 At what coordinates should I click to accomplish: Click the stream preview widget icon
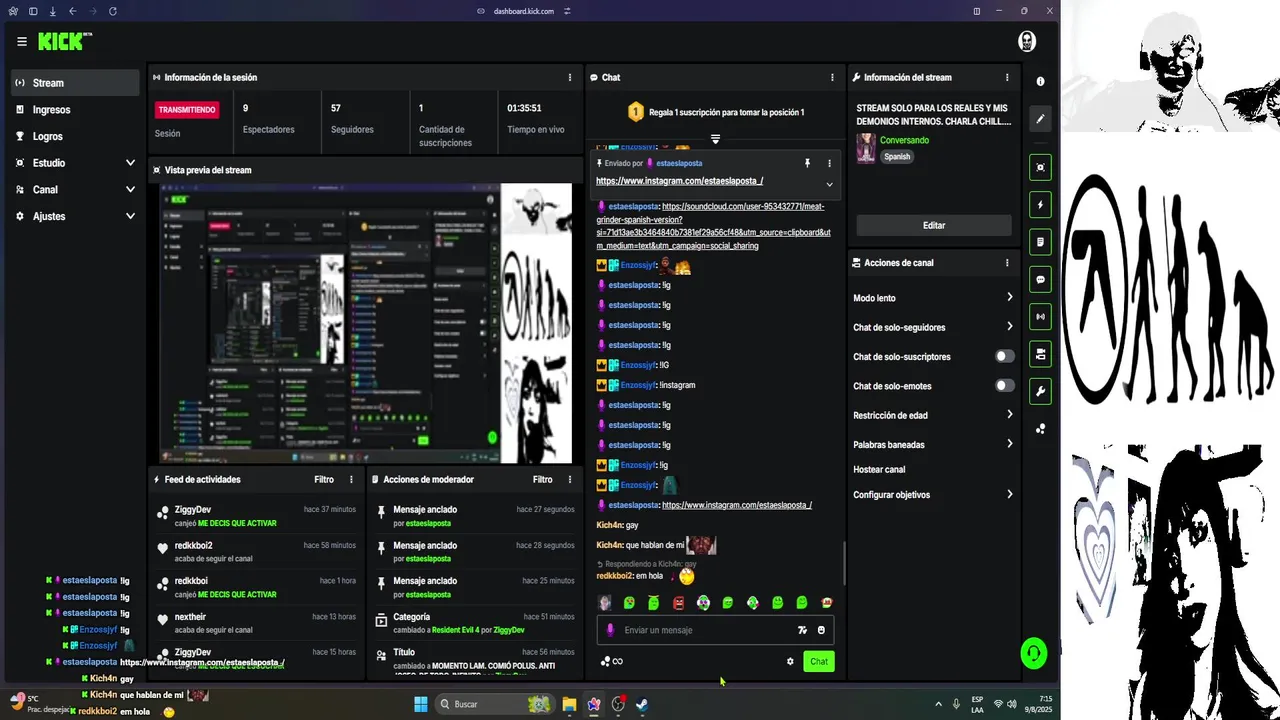tap(1040, 167)
